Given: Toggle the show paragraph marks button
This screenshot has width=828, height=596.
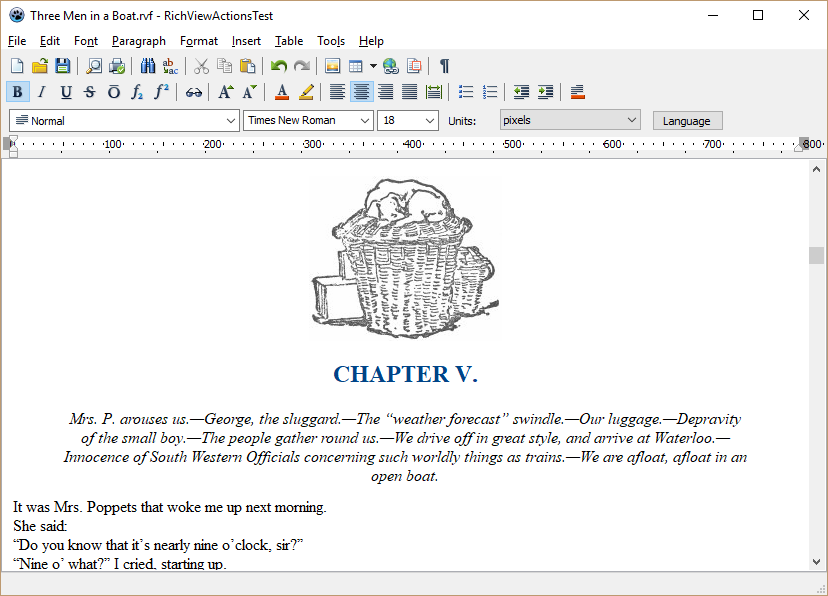Looking at the screenshot, I should (x=444, y=66).
